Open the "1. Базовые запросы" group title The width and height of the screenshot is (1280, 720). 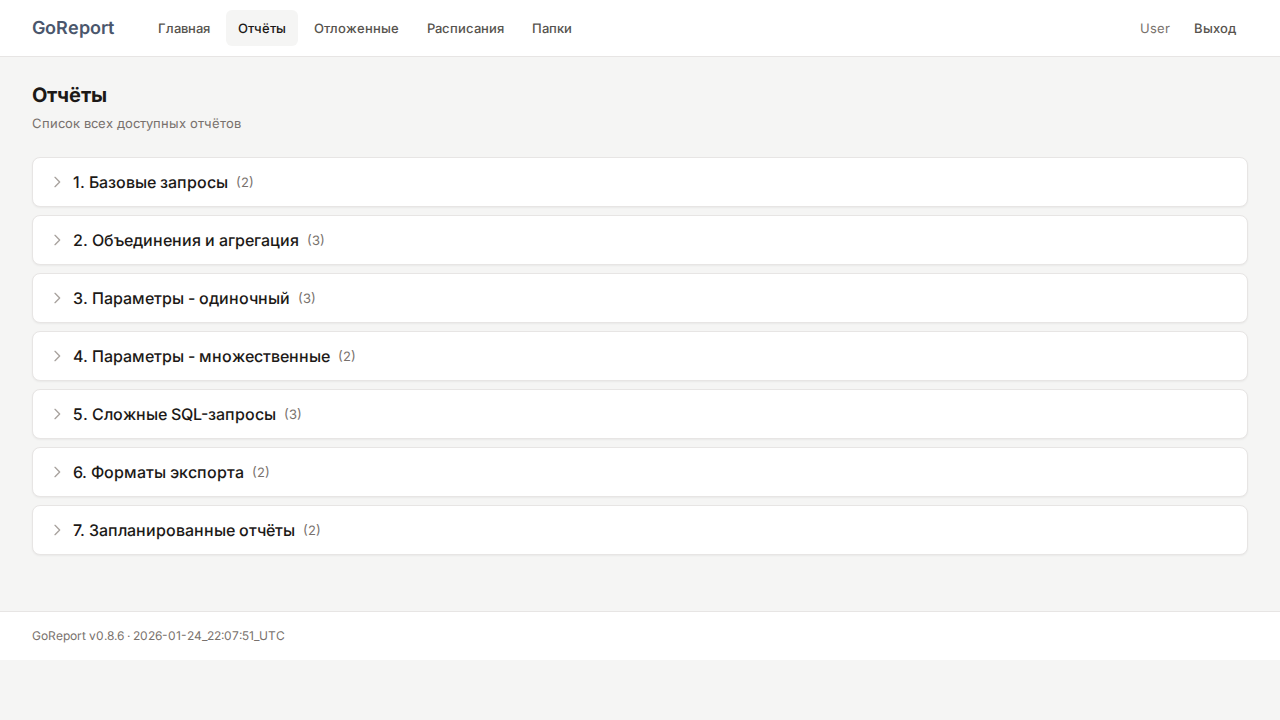pyautogui.click(x=150, y=182)
